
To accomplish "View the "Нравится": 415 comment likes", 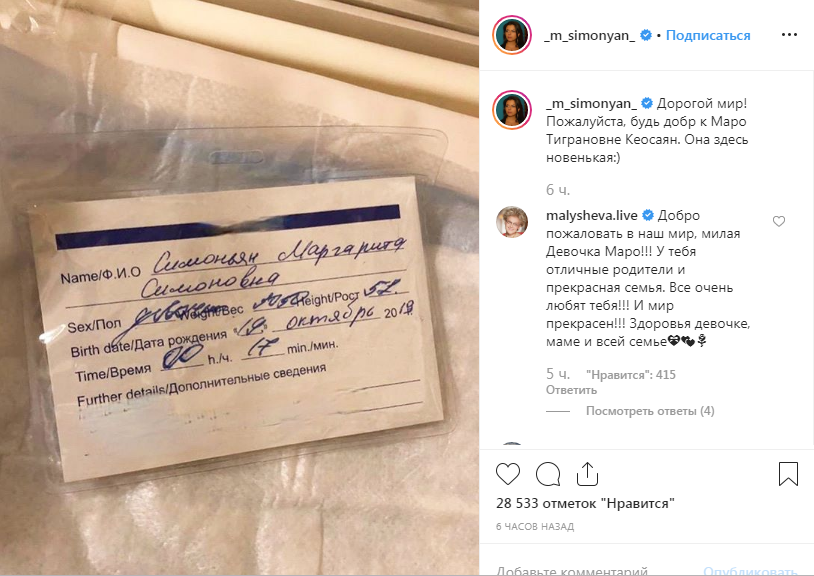I will [631, 375].
